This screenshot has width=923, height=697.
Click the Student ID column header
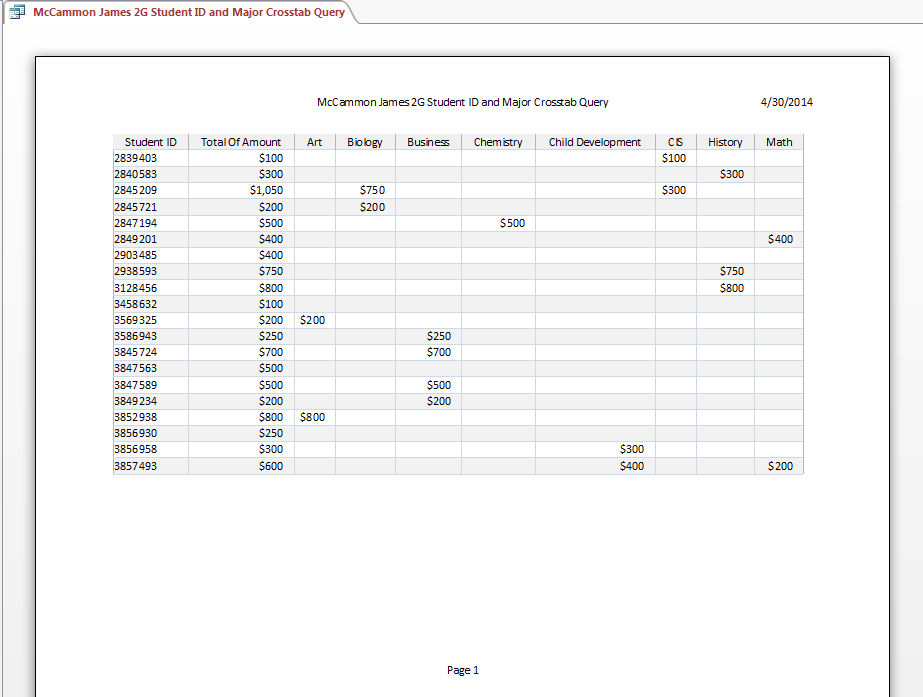tap(151, 142)
